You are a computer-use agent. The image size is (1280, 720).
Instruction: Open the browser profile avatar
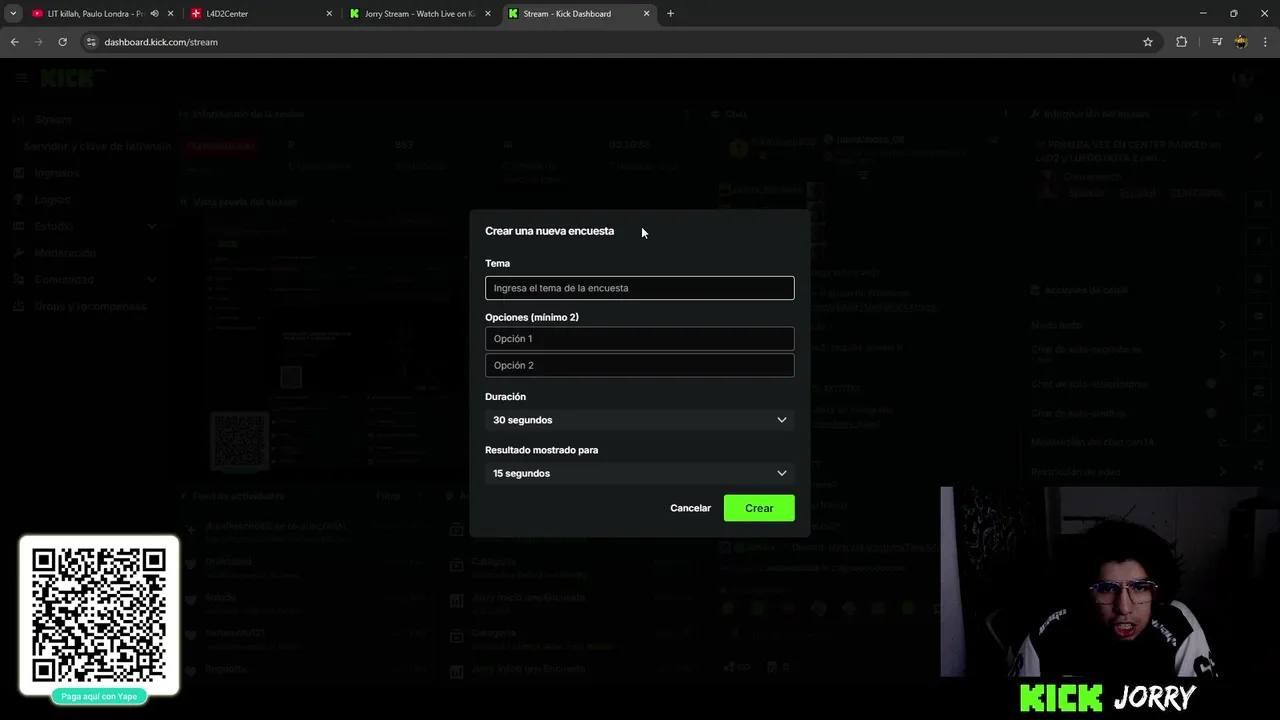(x=1241, y=42)
